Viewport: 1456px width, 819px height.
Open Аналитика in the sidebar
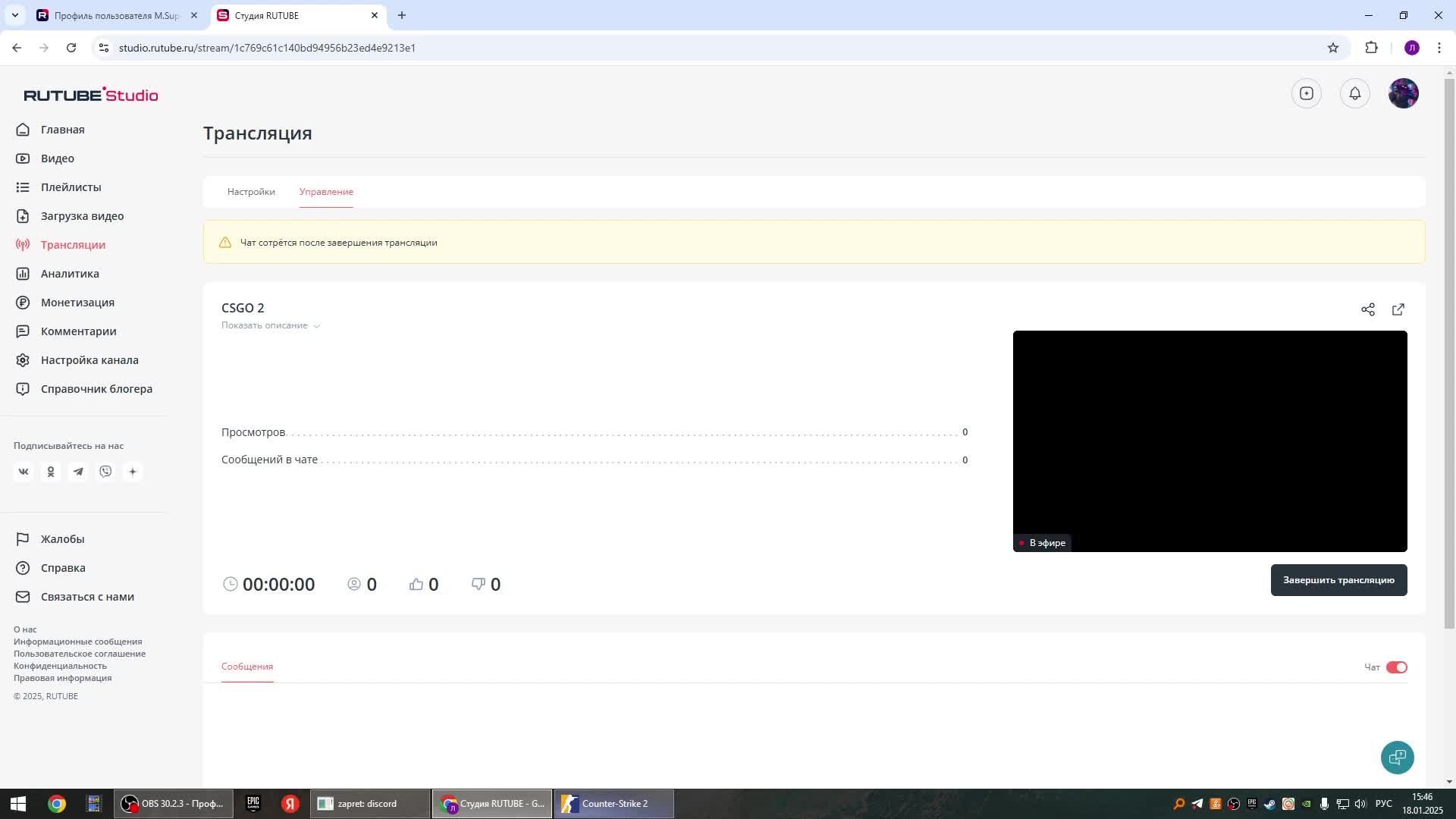pos(70,274)
